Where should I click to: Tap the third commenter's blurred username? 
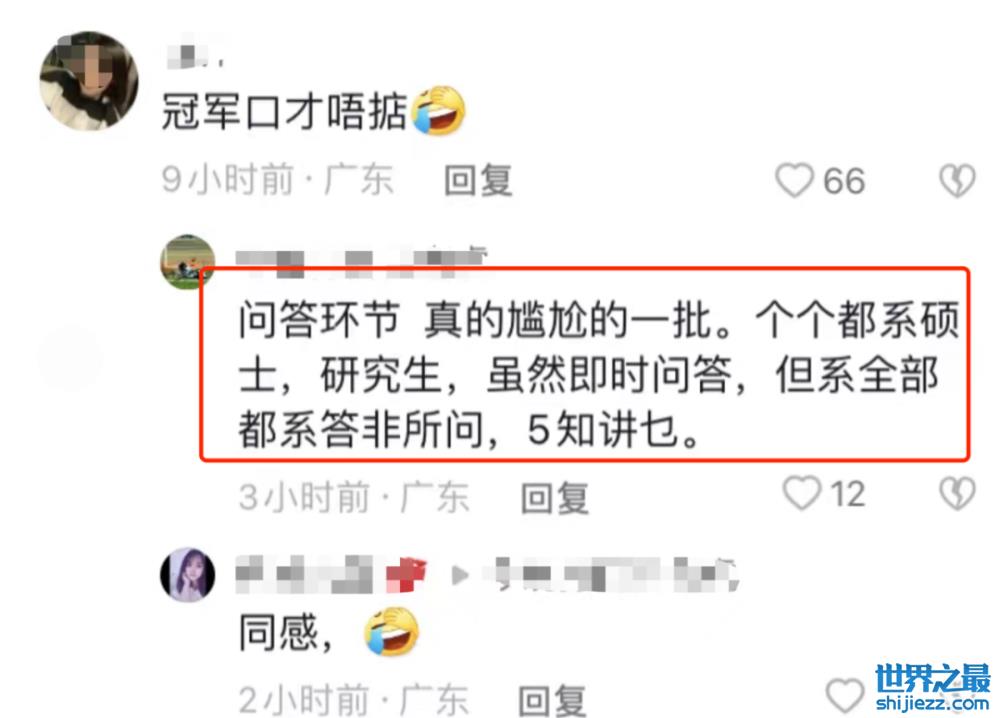(330, 575)
